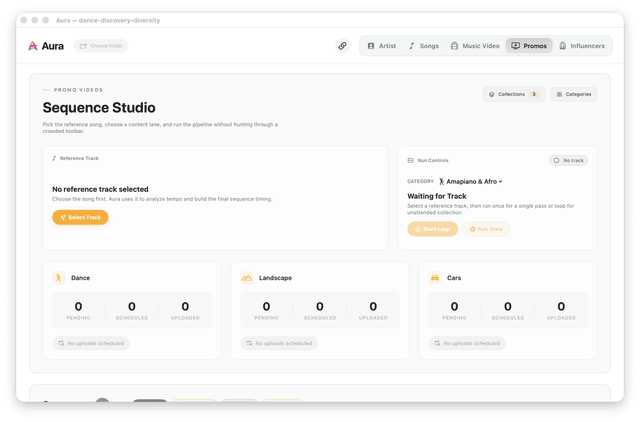640x422 pixels.
Task: Click the Cars card icon
Action: pos(435,278)
